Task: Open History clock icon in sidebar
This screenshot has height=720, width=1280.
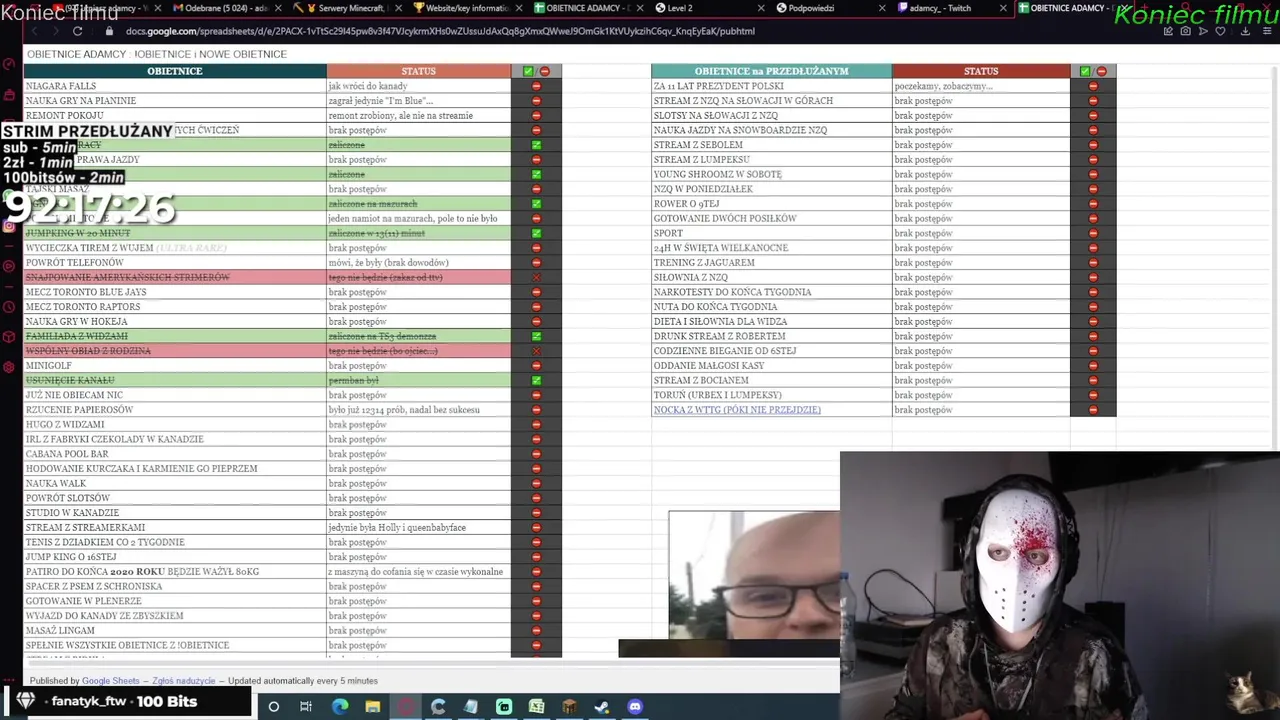Action: click(x=9, y=307)
